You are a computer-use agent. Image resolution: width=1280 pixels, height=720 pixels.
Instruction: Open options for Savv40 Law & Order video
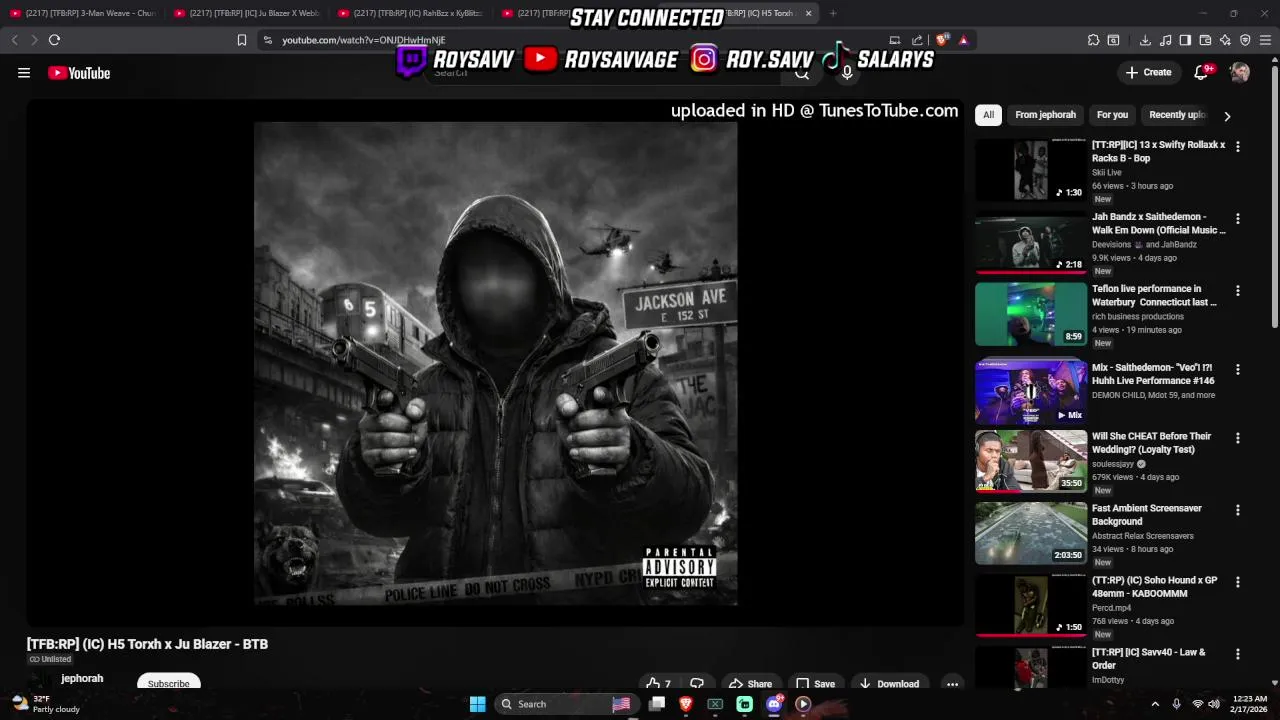click(1237, 654)
